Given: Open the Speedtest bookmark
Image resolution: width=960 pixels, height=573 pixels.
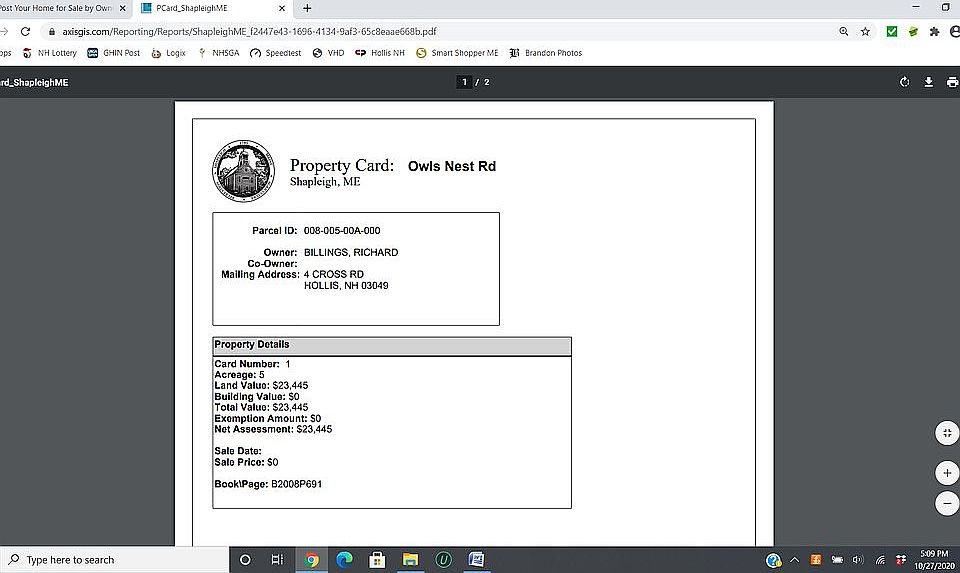Looking at the screenshot, I should [x=276, y=53].
